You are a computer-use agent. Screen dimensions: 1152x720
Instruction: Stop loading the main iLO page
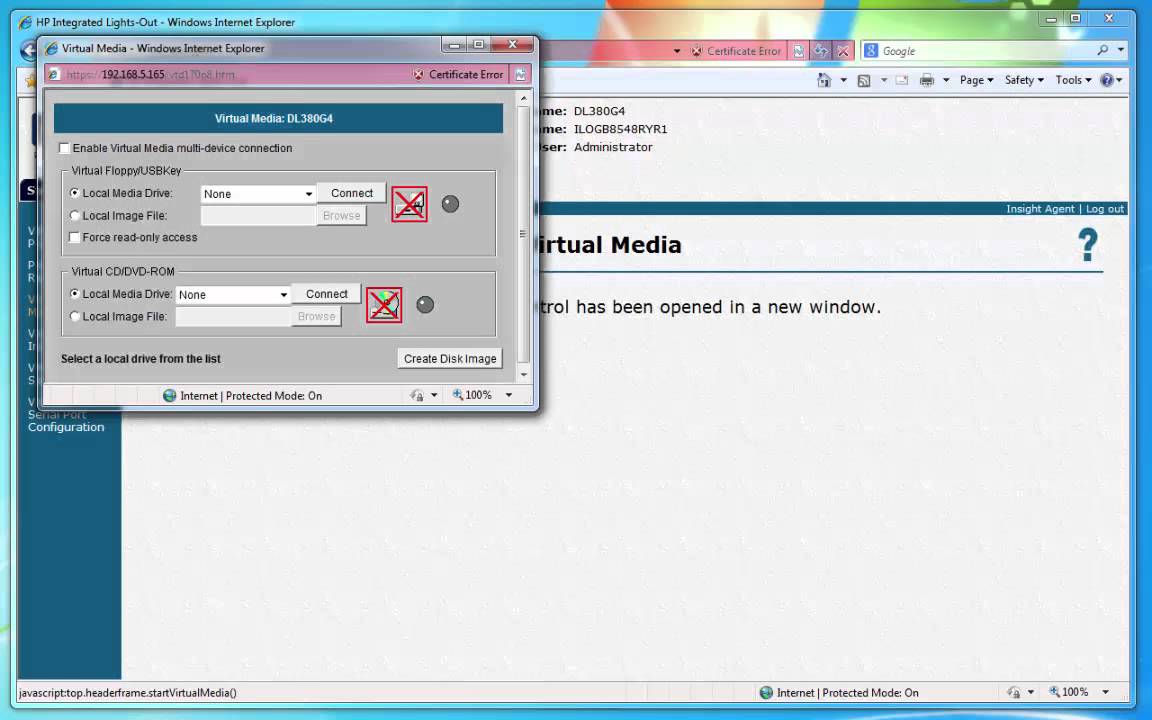click(843, 51)
